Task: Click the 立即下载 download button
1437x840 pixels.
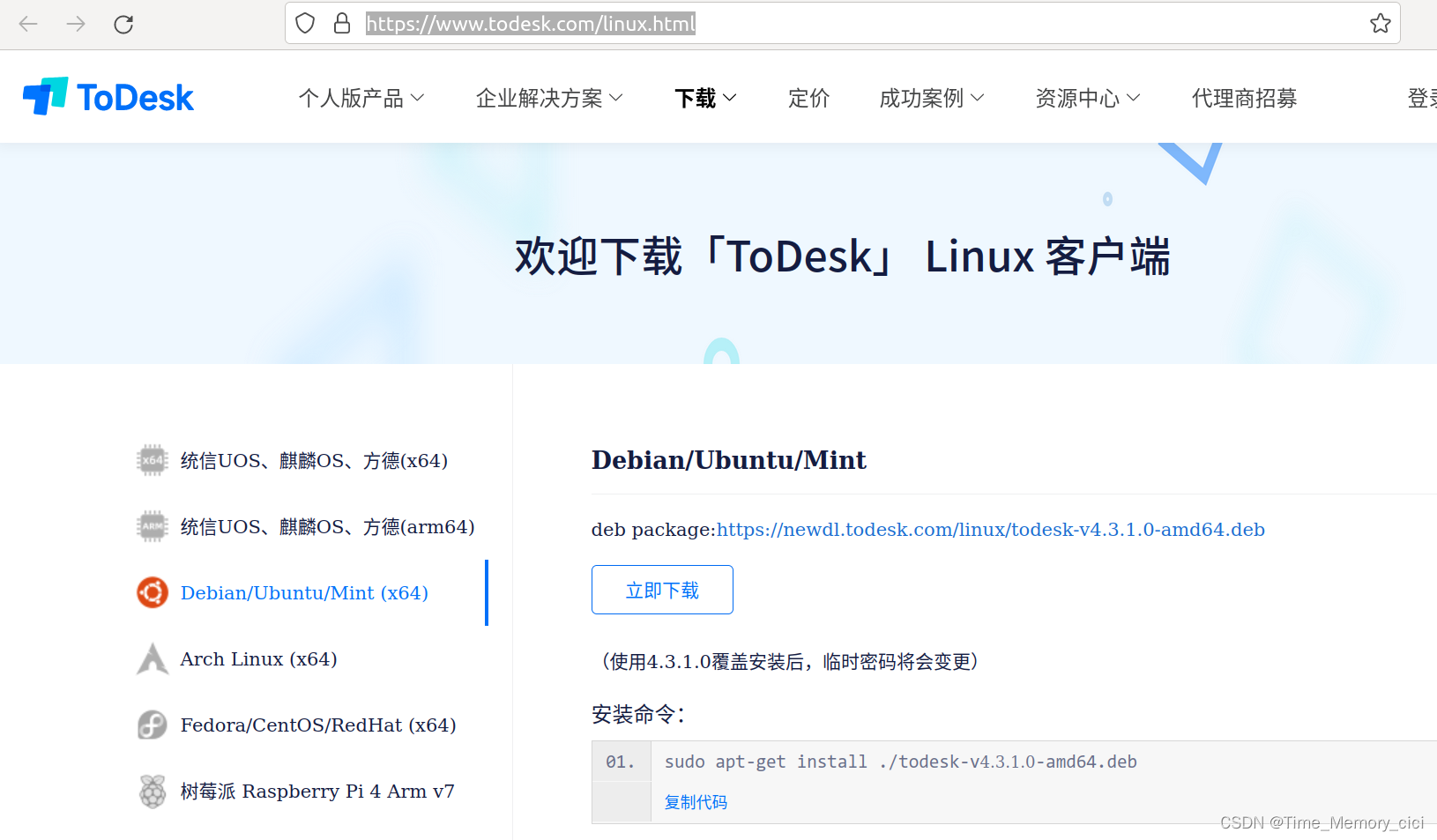Action: tap(662, 590)
